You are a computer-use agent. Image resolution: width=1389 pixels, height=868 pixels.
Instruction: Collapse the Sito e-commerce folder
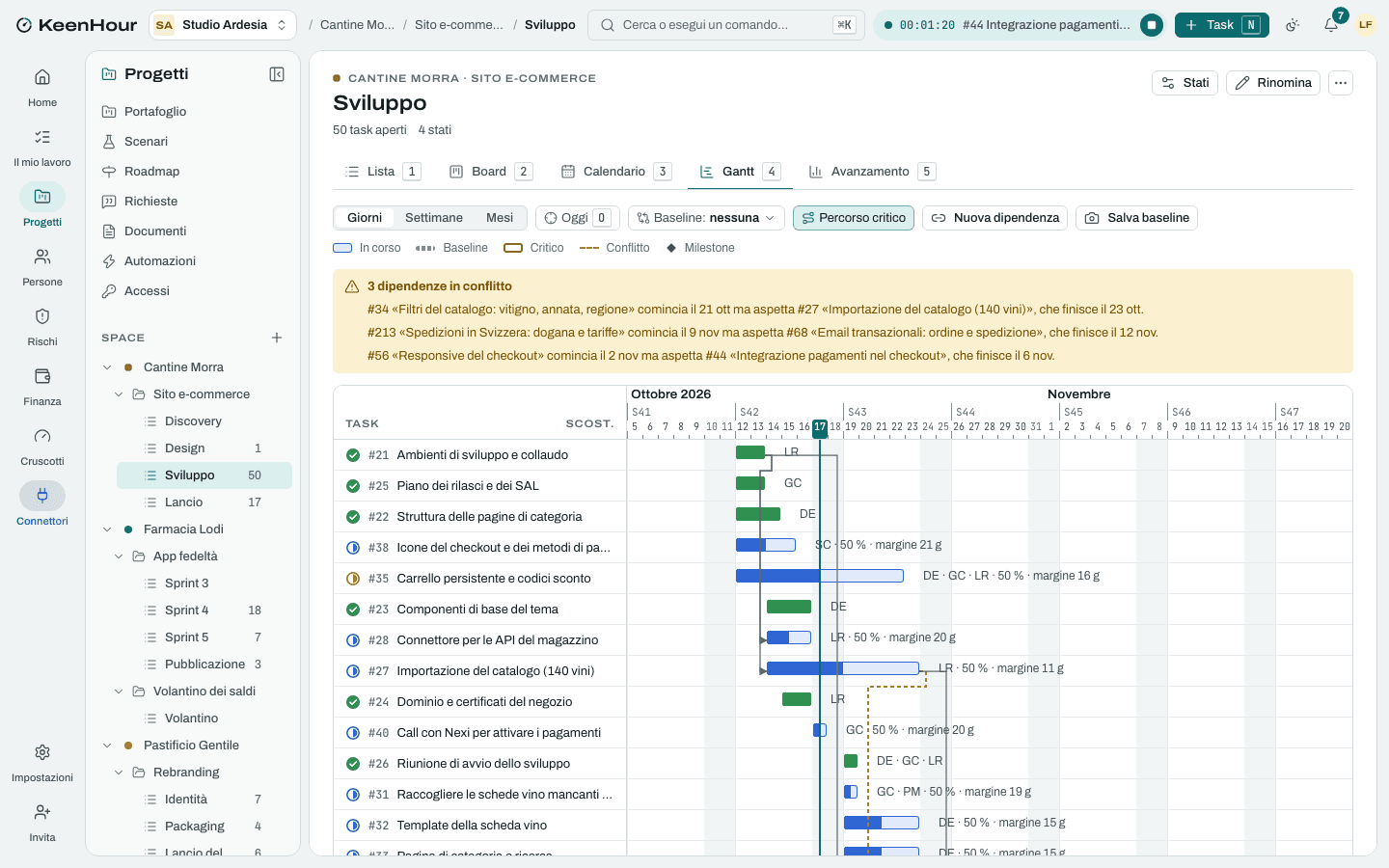tap(119, 394)
